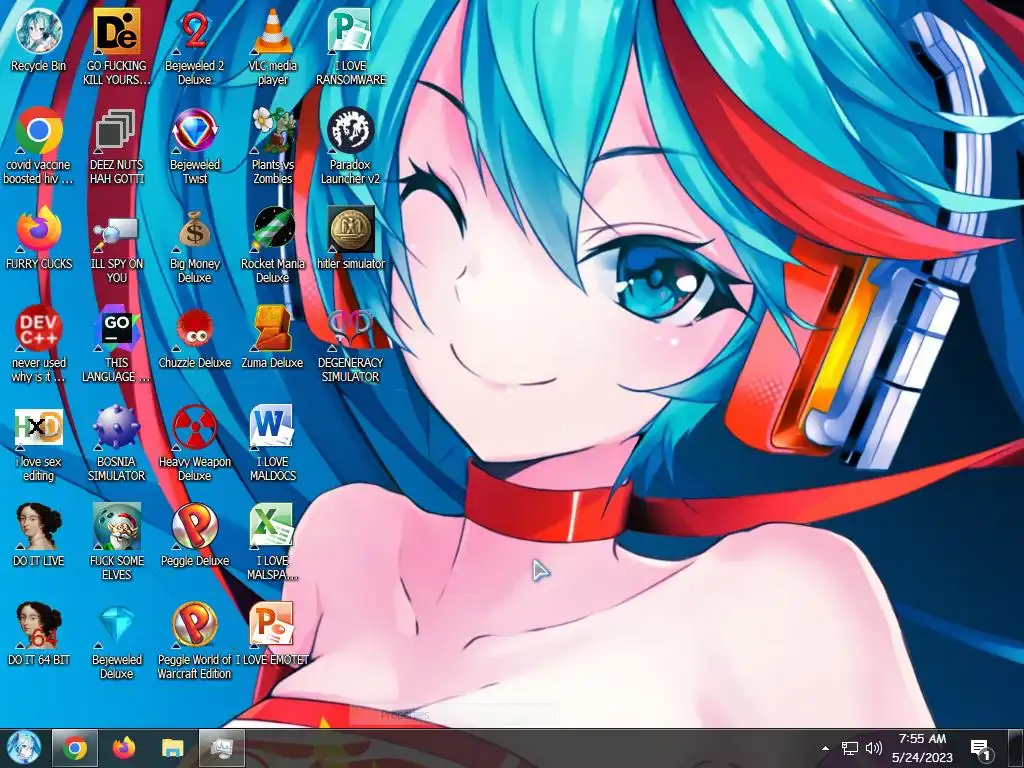Open the Start menu button

(24, 748)
